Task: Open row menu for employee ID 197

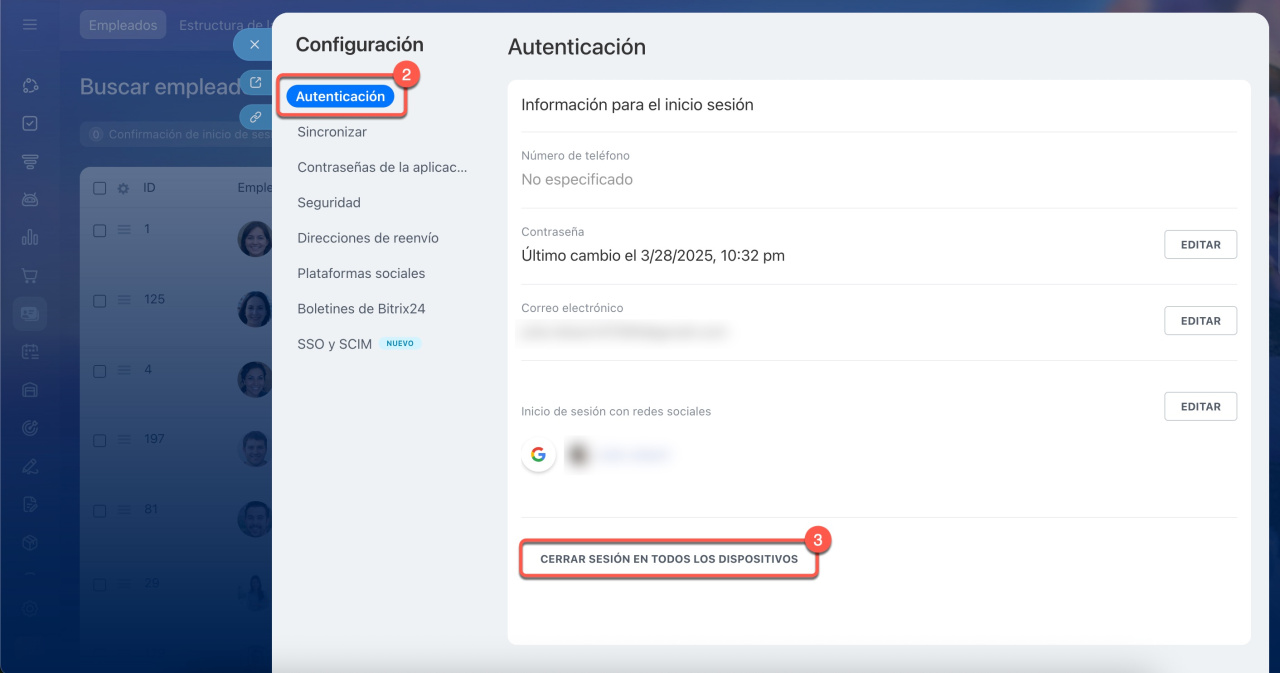Action: (x=124, y=440)
